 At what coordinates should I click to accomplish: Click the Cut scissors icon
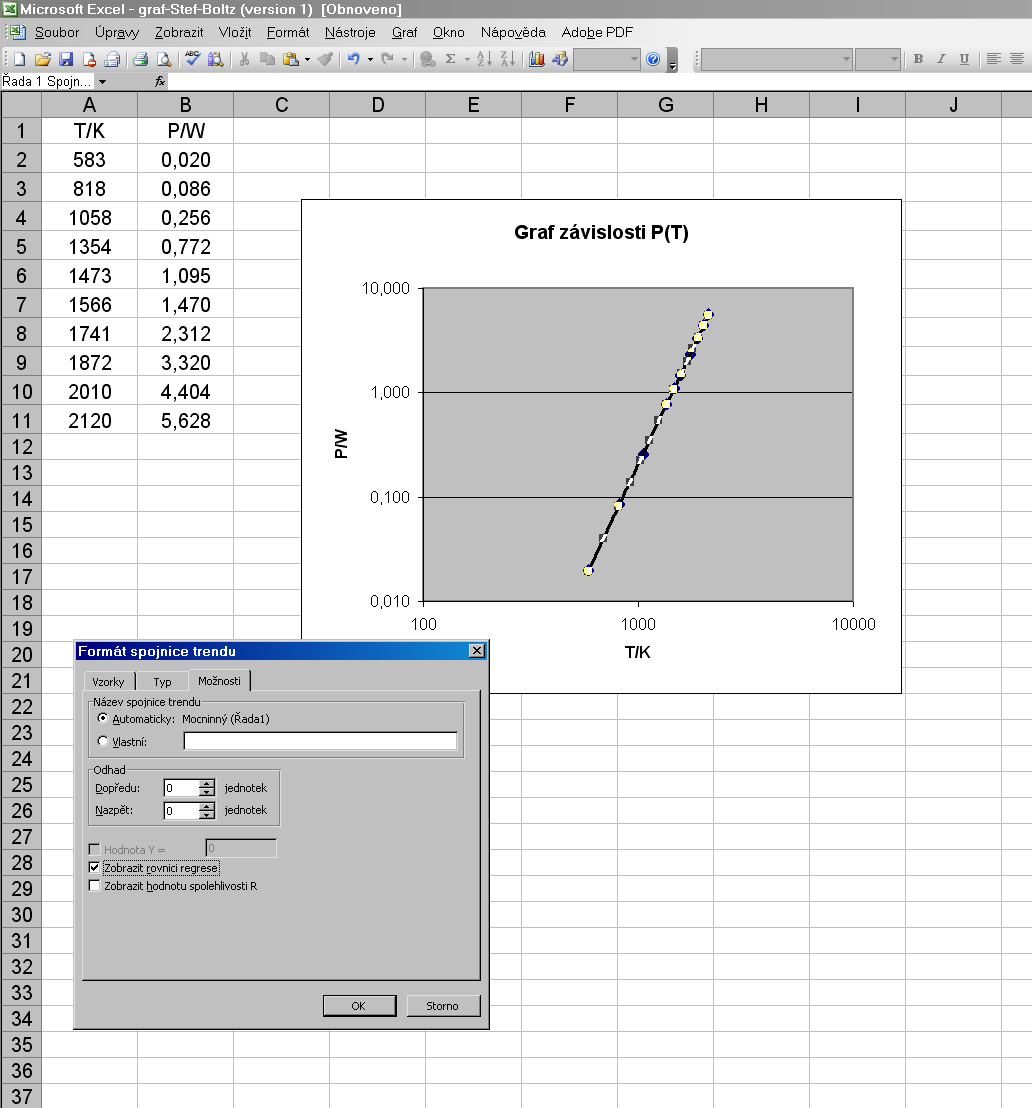pyautogui.click(x=244, y=59)
